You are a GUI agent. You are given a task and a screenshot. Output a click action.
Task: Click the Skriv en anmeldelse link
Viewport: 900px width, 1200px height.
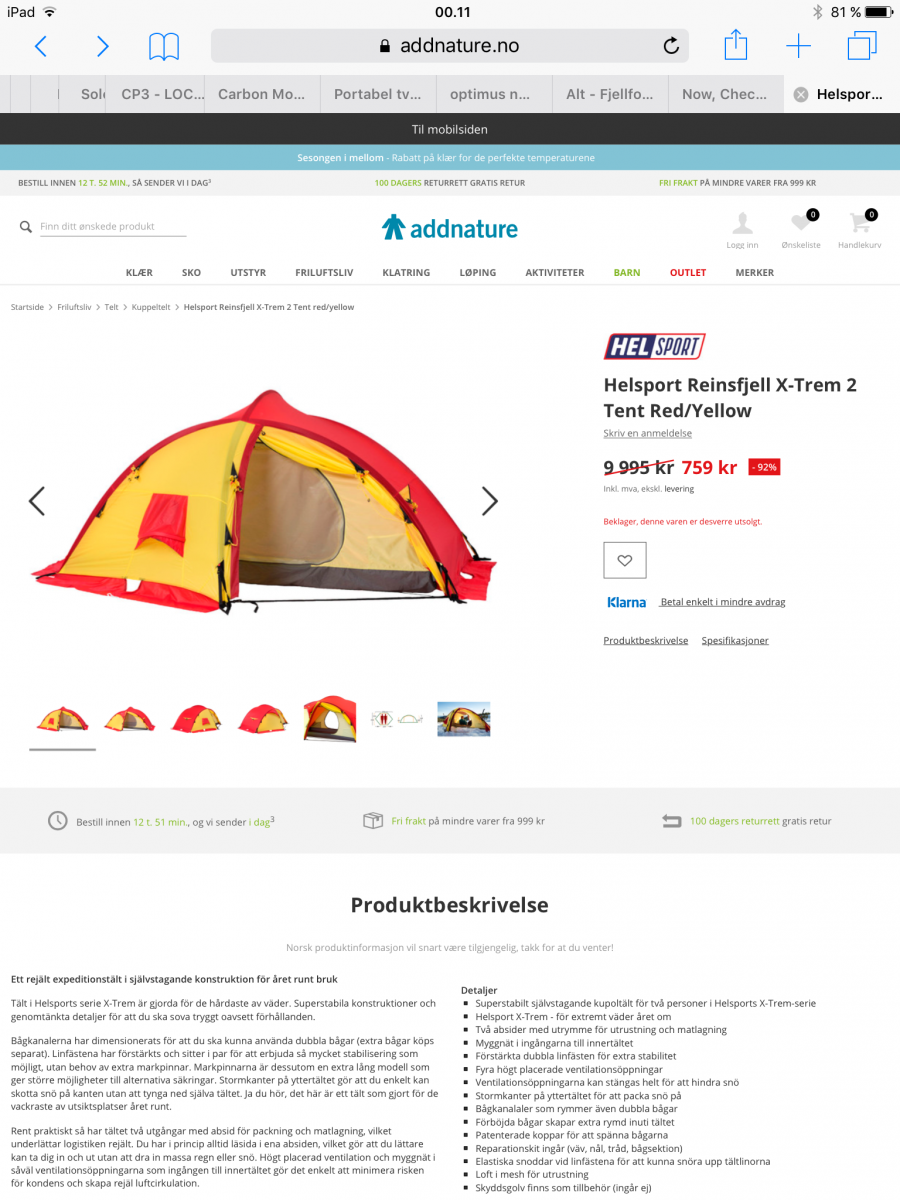tap(647, 433)
